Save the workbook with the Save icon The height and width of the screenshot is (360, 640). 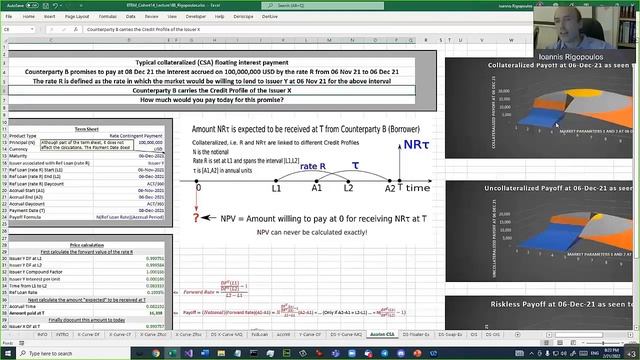pos(46,6)
